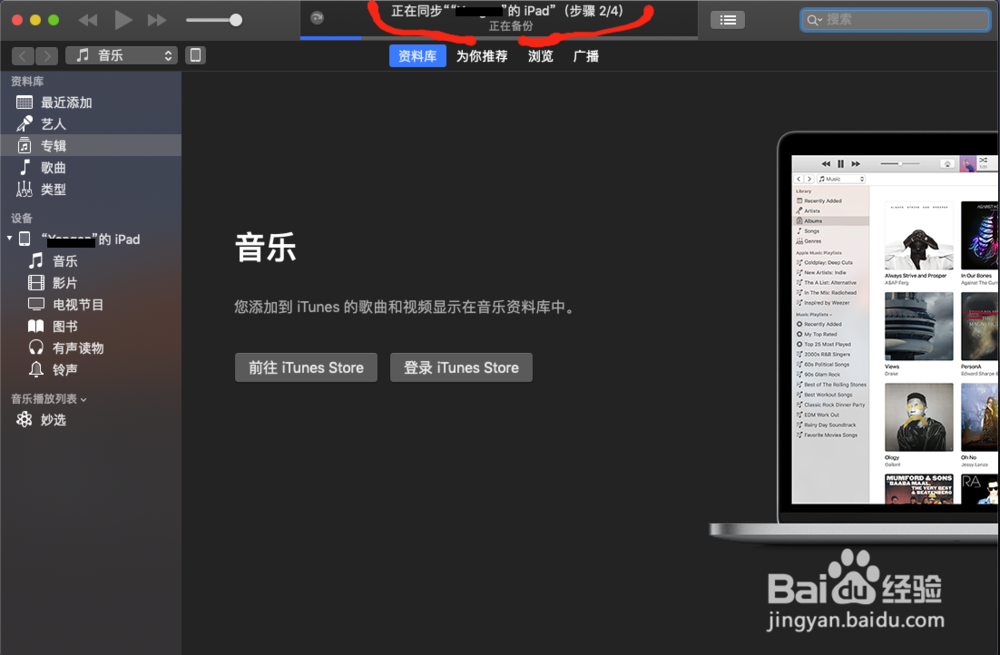Close the iTunes window with red button
This screenshot has width=1000, height=655.
point(17,20)
